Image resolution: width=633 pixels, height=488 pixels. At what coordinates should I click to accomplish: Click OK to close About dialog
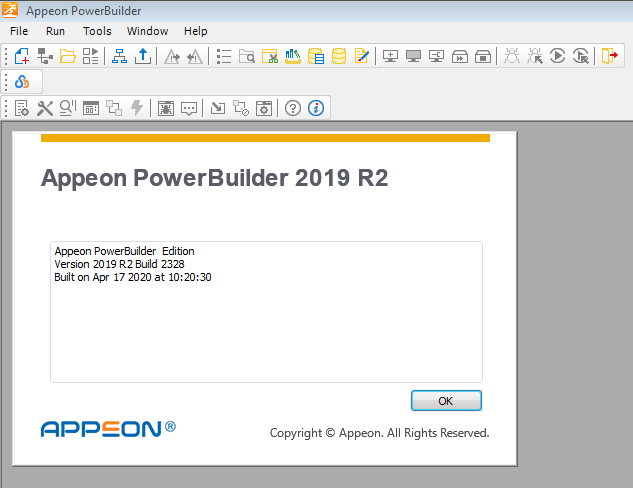pyautogui.click(x=446, y=400)
